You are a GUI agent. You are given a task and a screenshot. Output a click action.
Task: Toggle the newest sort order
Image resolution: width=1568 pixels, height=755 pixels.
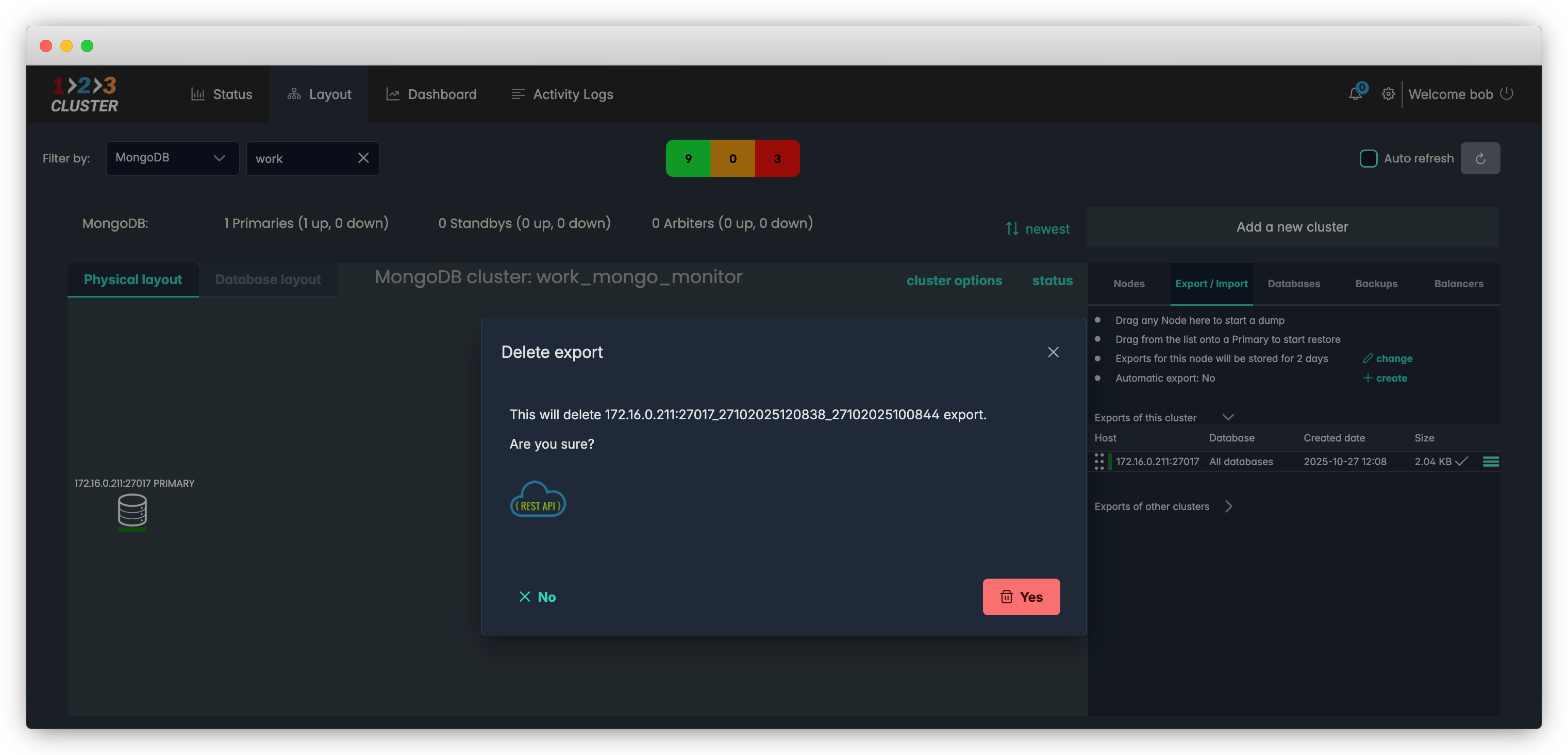[x=1037, y=228]
